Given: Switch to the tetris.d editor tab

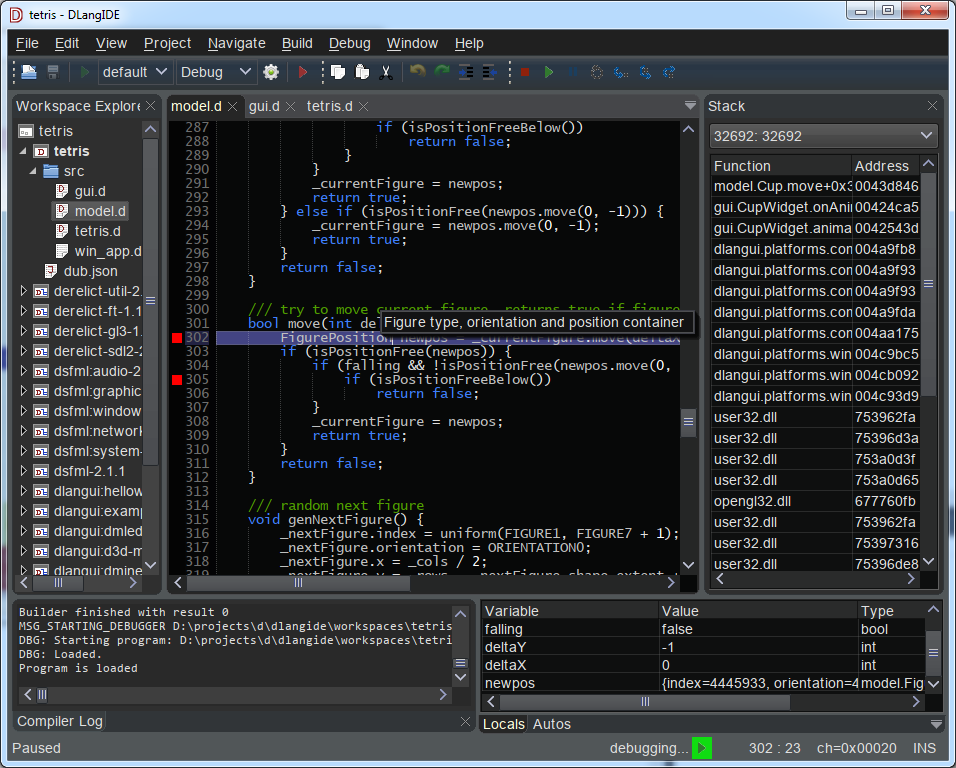Looking at the screenshot, I should (x=330, y=106).
